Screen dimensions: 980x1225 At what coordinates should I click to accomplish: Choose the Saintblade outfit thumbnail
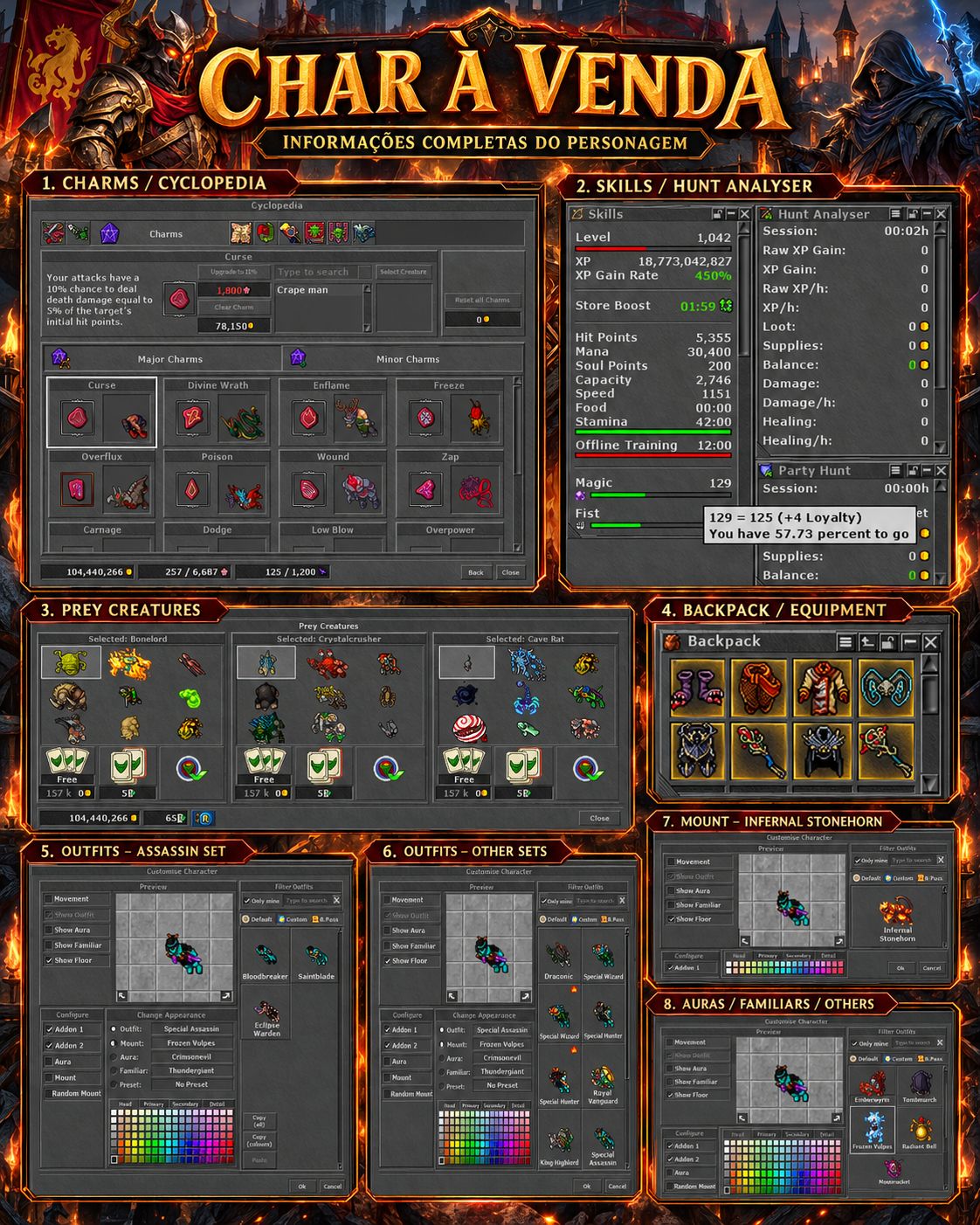click(315, 960)
